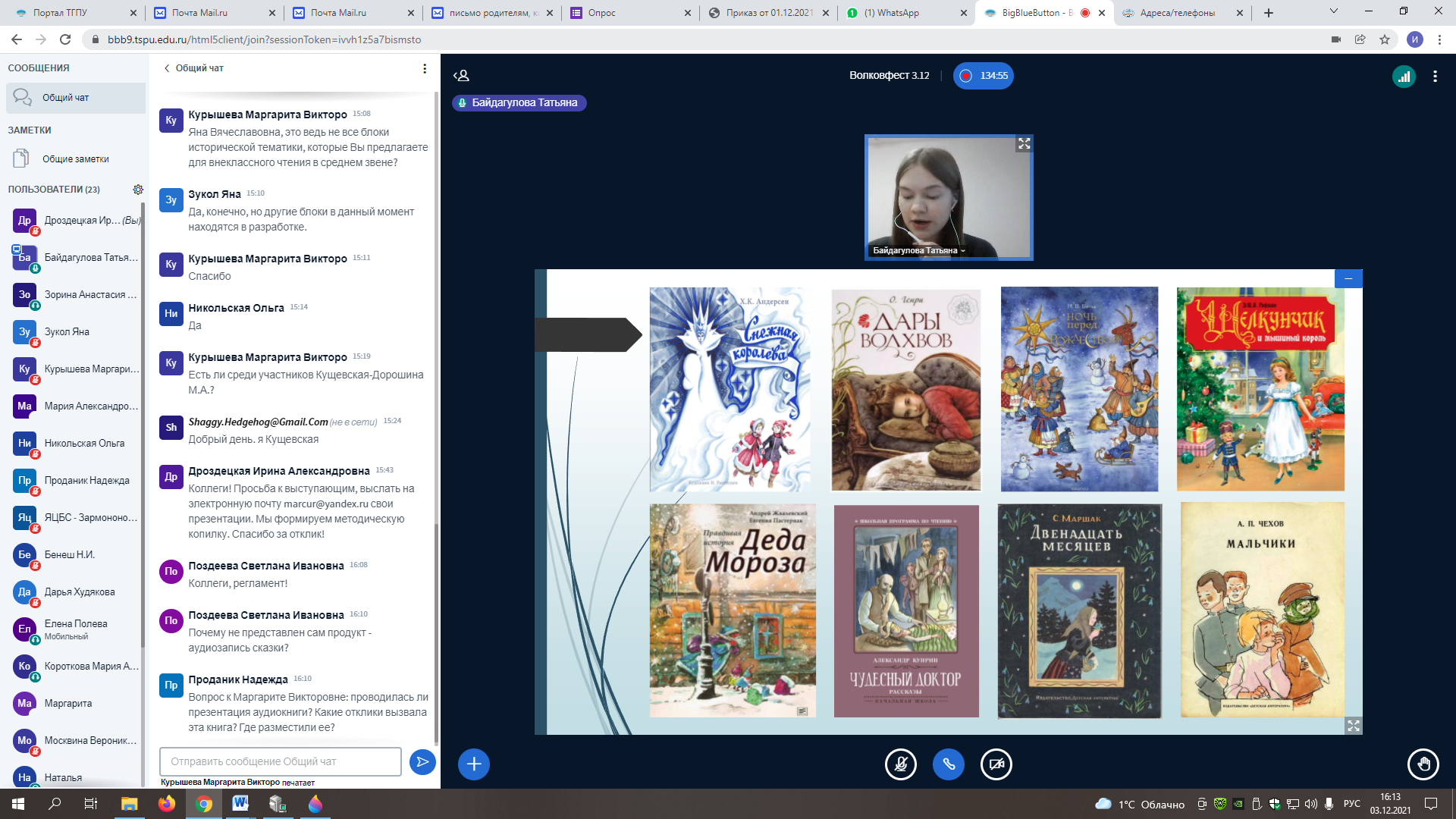Open the Байдагулова Татьяна webcam name dropdown

(919, 250)
